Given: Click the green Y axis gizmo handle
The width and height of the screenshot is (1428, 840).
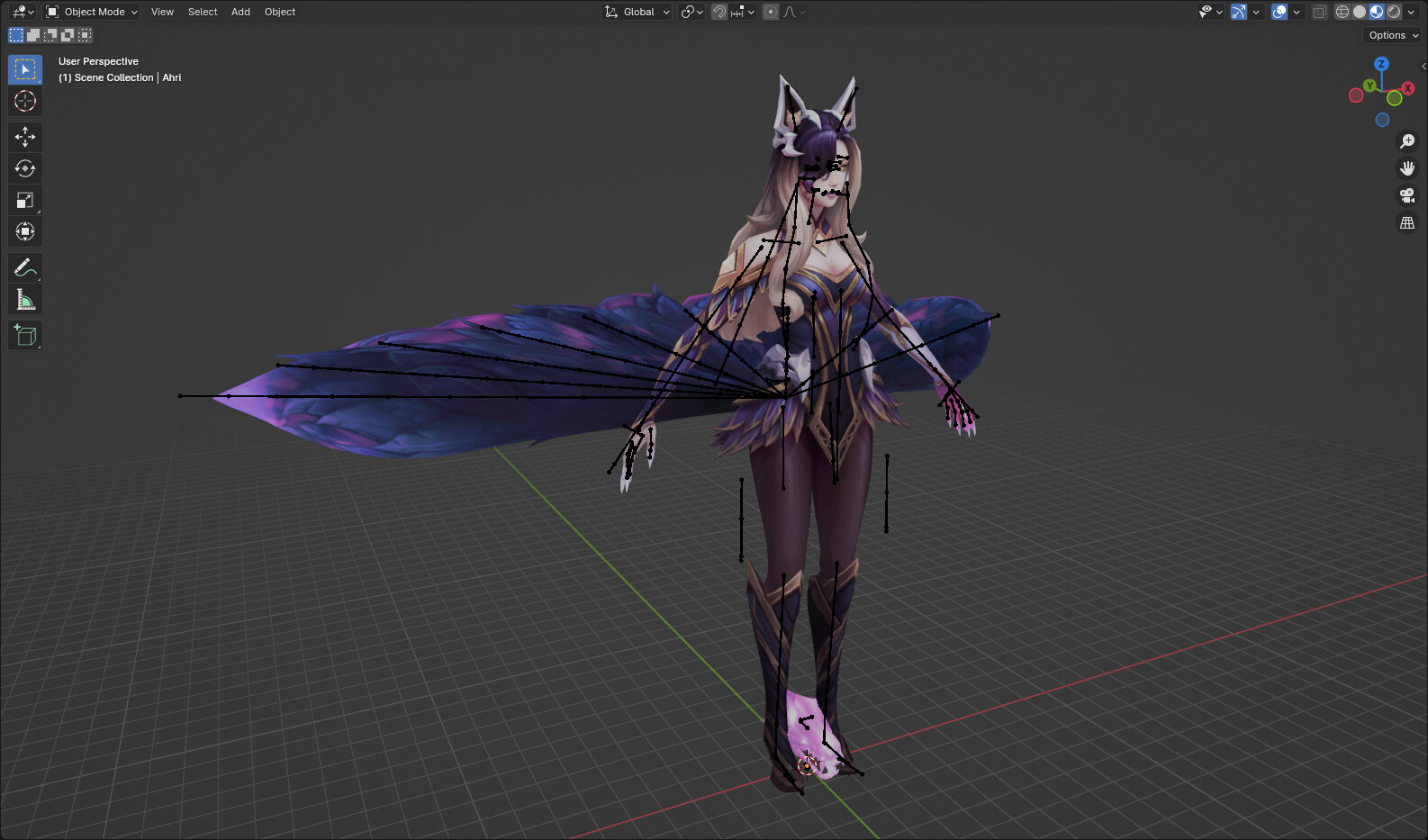Looking at the screenshot, I should [x=1369, y=86].
